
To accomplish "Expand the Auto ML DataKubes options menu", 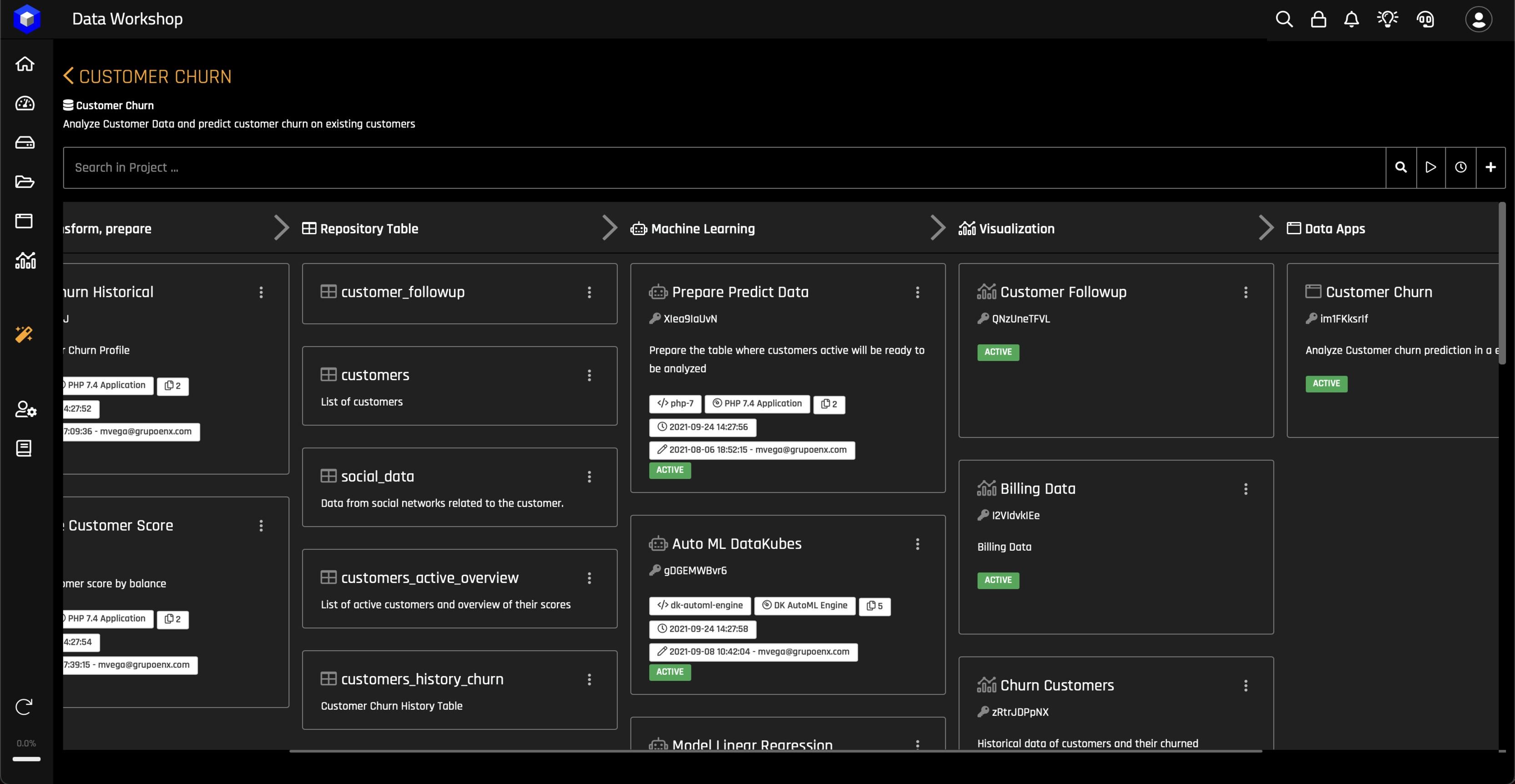I will [x=917, y=544].
